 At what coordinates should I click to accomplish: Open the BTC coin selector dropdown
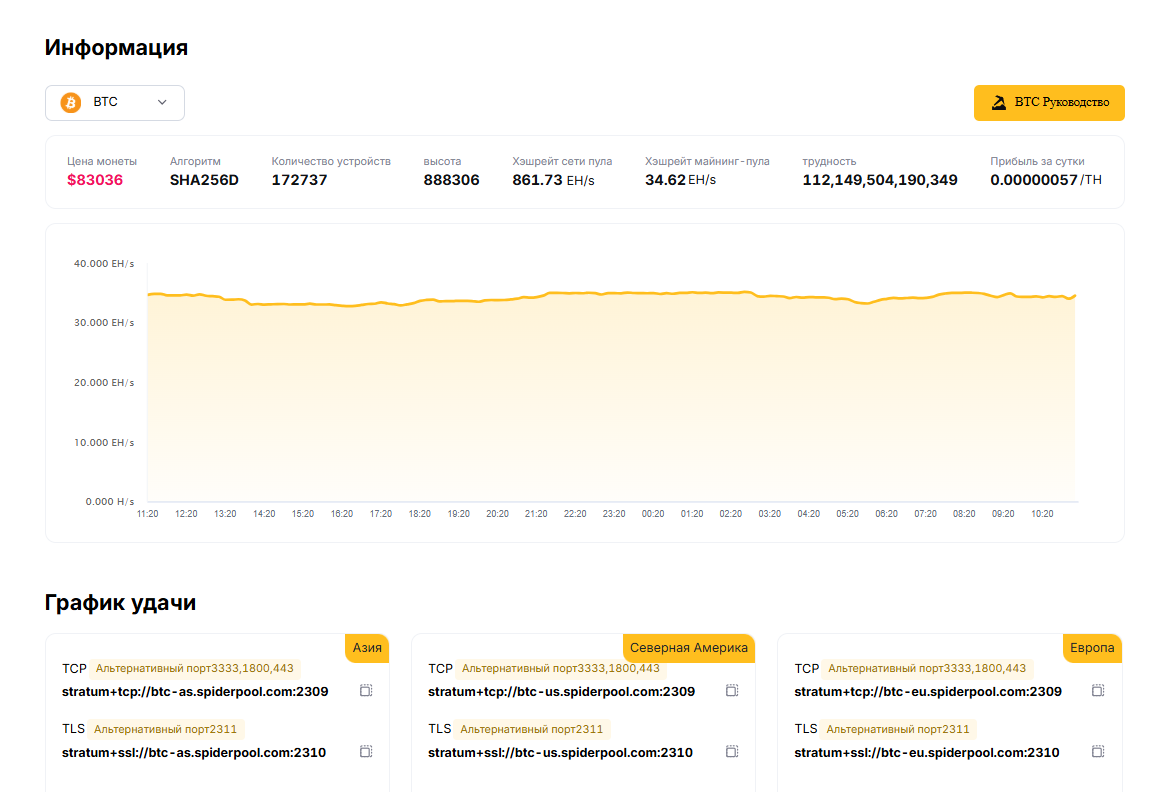pyautogui.click(x=114, y=103)
